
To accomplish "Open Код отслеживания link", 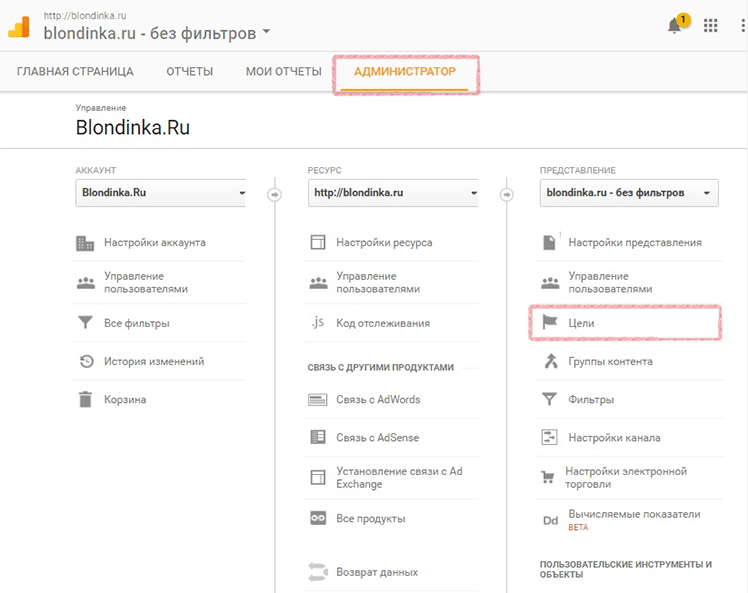I will click(383, 323).
